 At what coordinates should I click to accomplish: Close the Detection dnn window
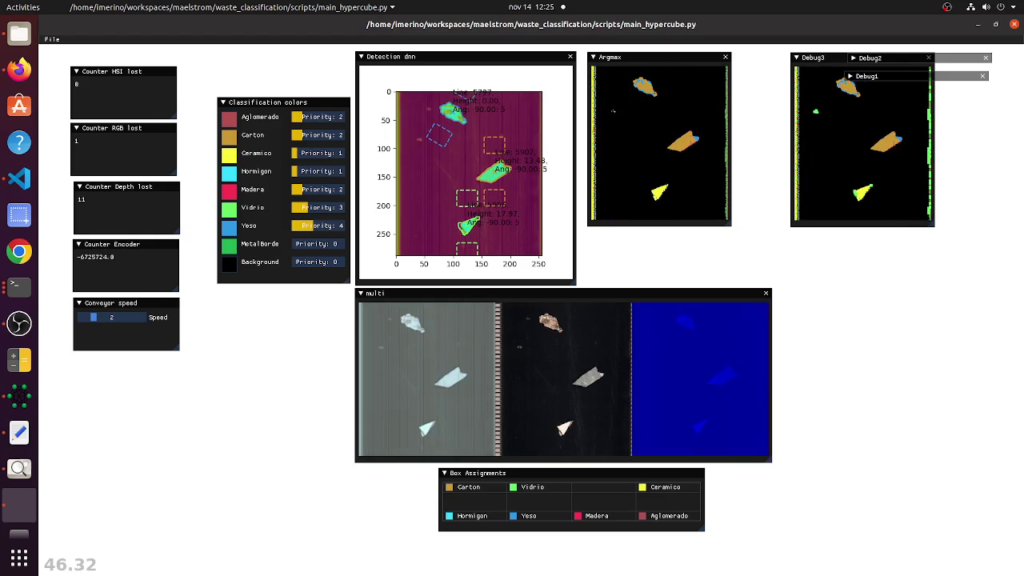coord(570,57)
